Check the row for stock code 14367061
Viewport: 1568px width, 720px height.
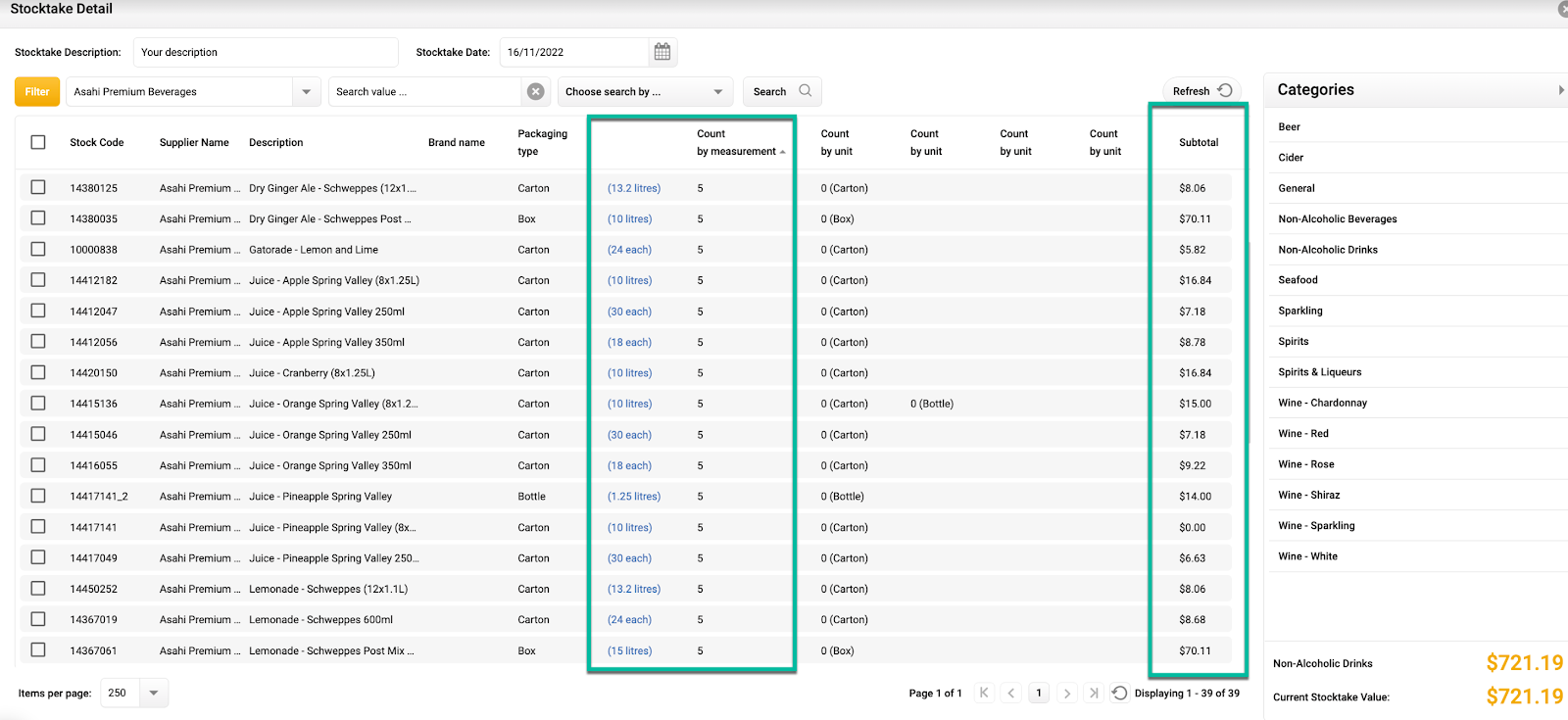38,649
